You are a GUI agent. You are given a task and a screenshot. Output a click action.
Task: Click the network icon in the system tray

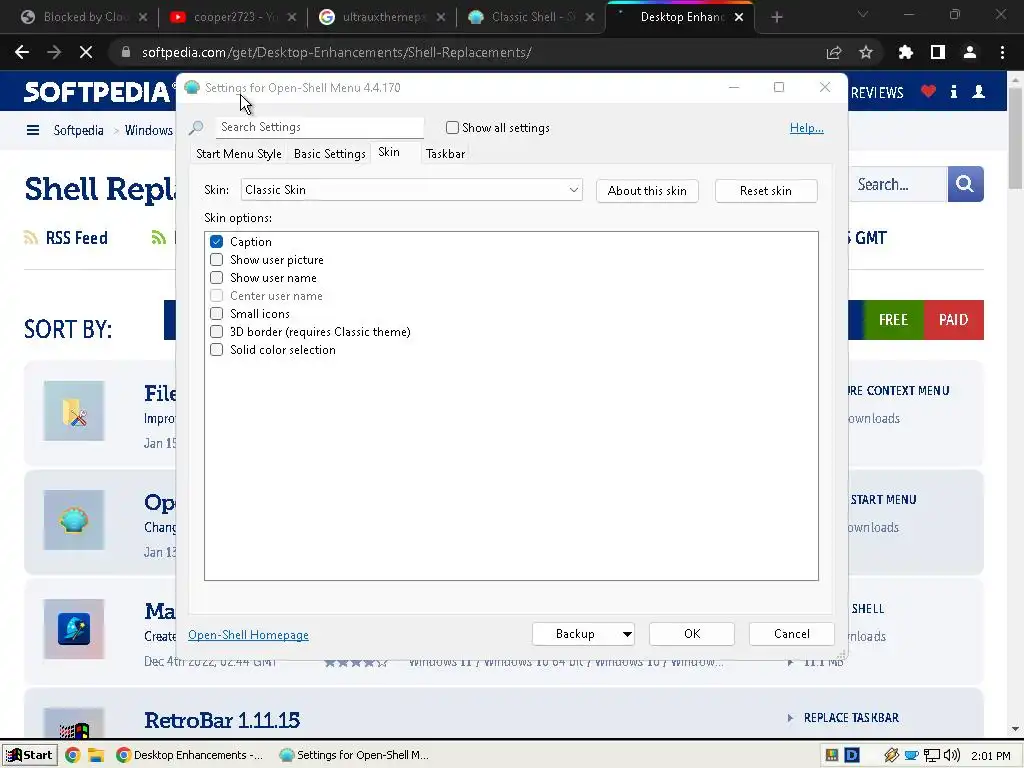932,756
